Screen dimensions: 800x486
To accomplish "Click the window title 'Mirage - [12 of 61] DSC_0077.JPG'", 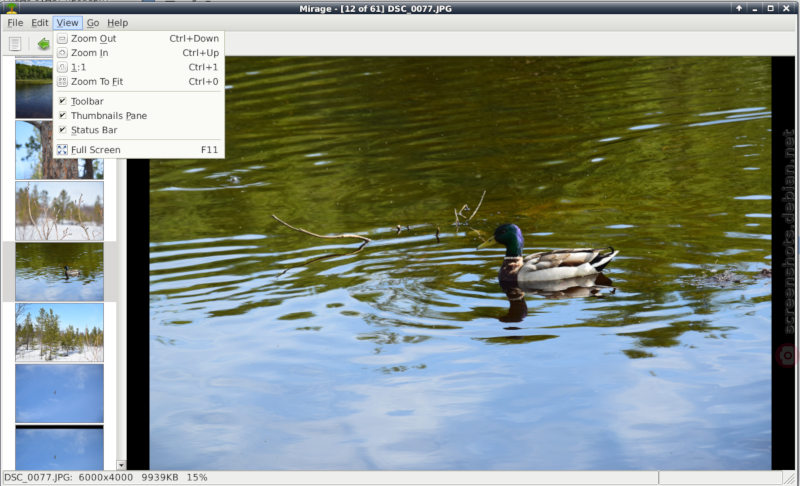I will pos(376,9).
